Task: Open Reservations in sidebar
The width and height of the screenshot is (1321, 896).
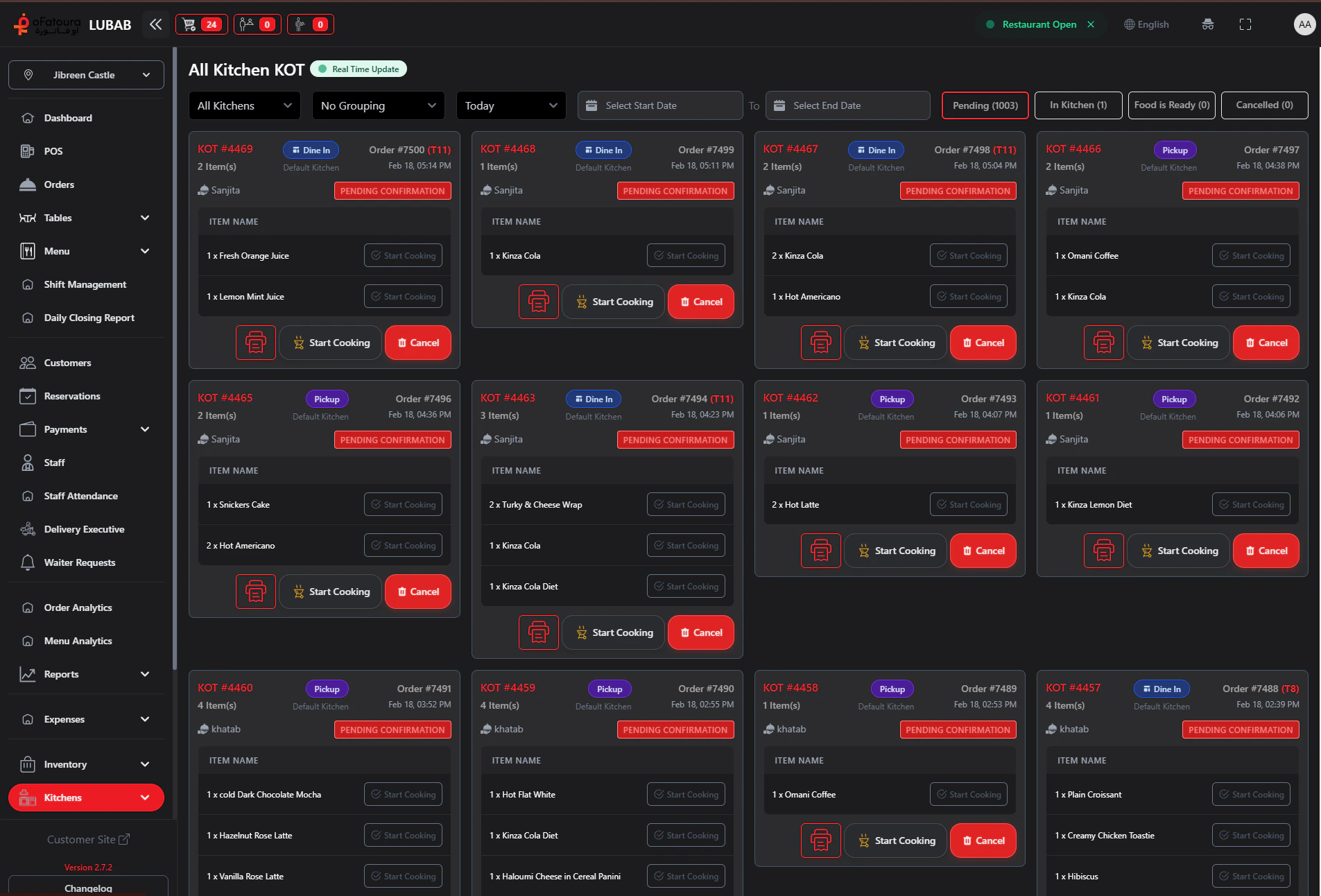Action: 86,396
